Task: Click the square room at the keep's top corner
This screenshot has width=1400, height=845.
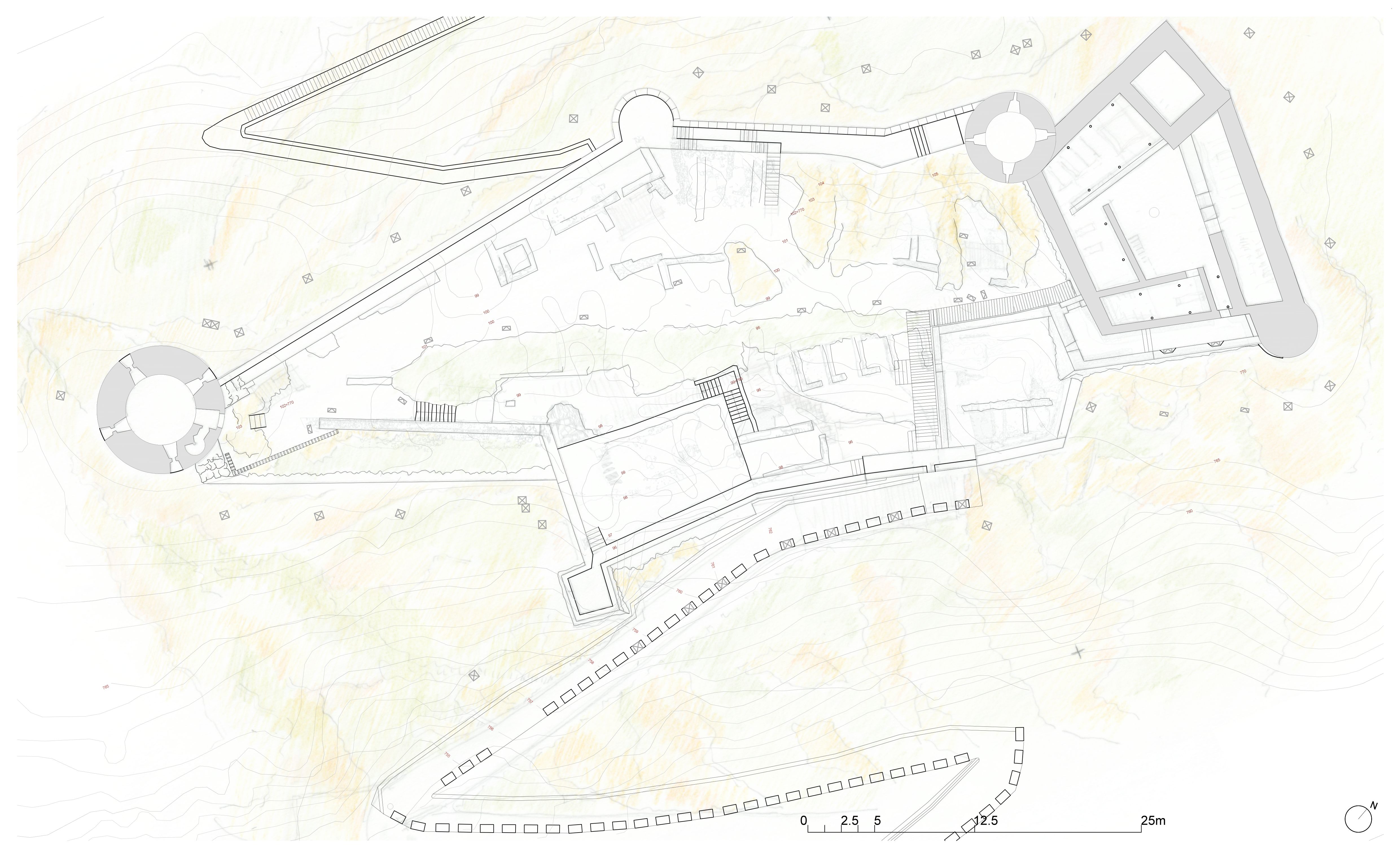Action: tap(1167, 88)
